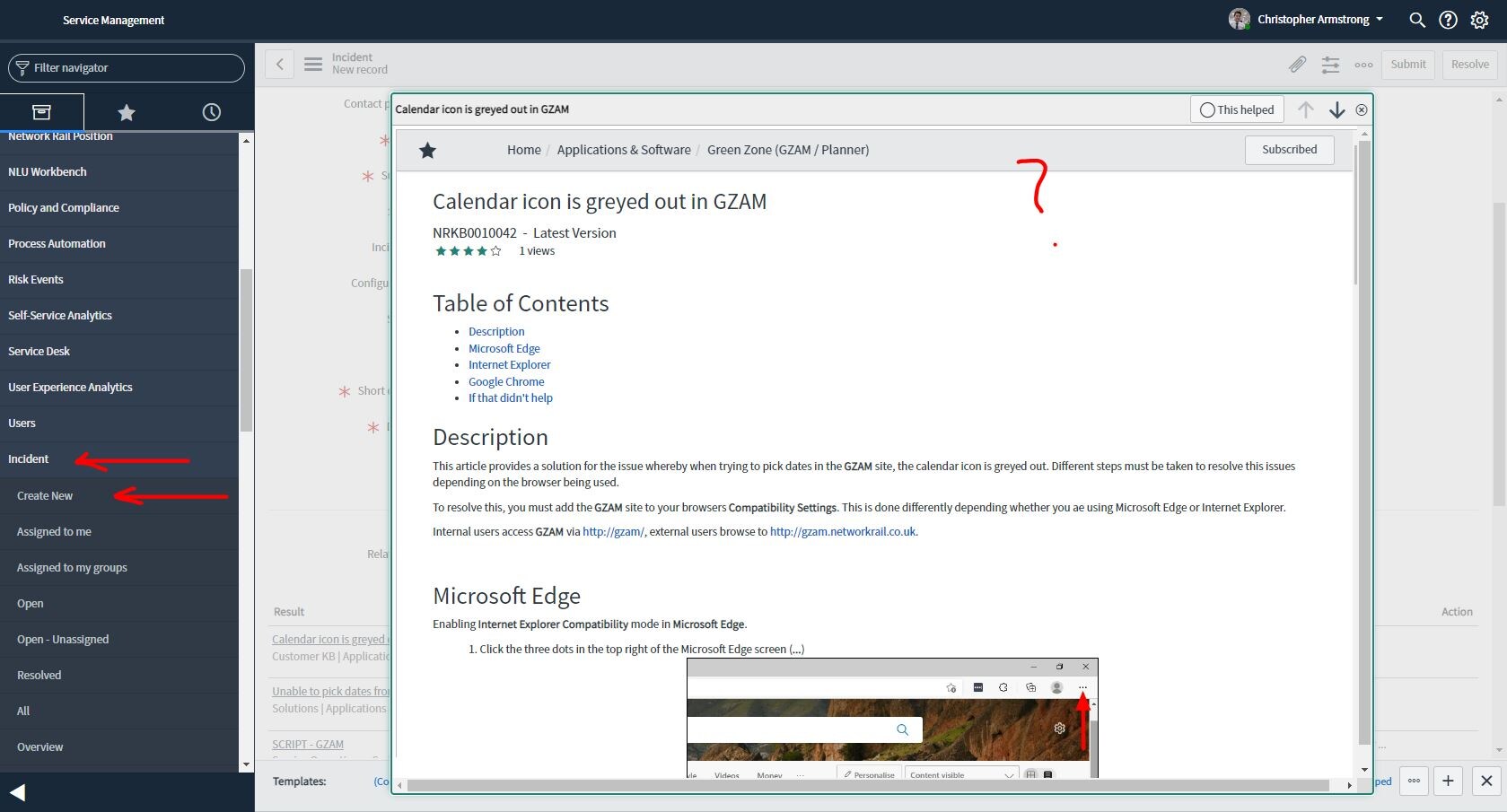This screenshot has height=812, width=1507.
Task: Open the help question mark icon
Action: (1447, 19)
